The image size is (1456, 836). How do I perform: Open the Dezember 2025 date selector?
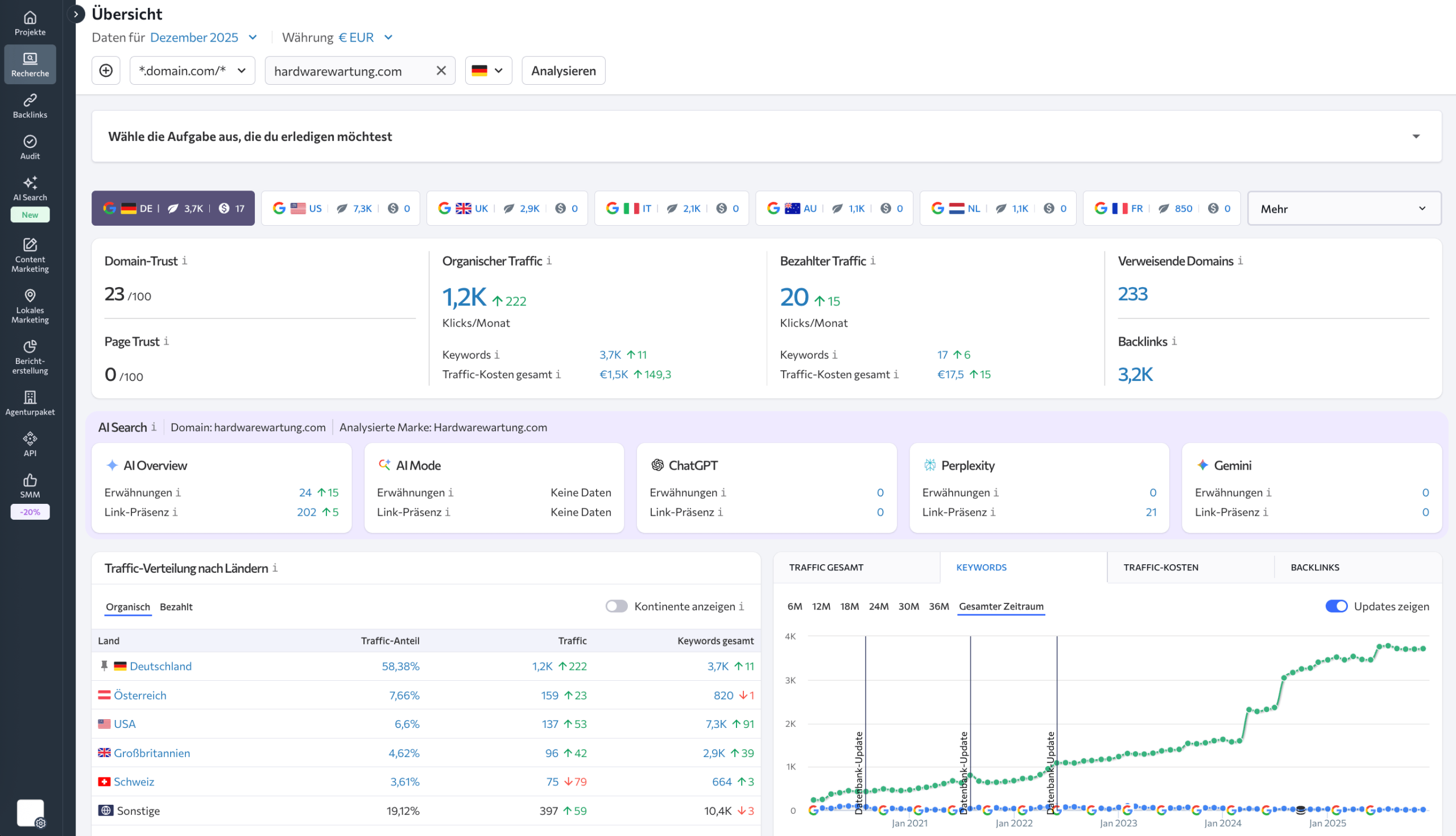(203, 37)
